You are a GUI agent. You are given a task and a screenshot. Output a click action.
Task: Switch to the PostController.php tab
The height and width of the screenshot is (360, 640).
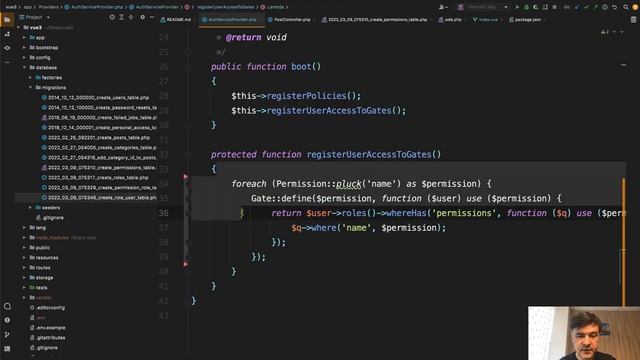[289, 20]
